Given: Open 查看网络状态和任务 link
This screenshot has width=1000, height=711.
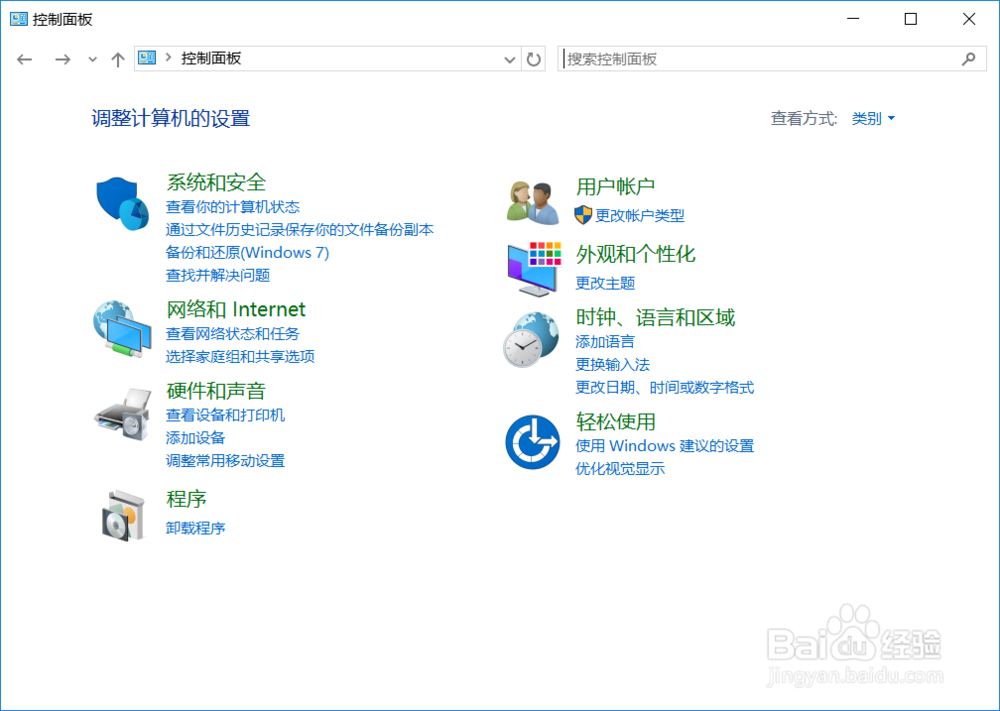Looking at the screenshot, I should (232, 334).
